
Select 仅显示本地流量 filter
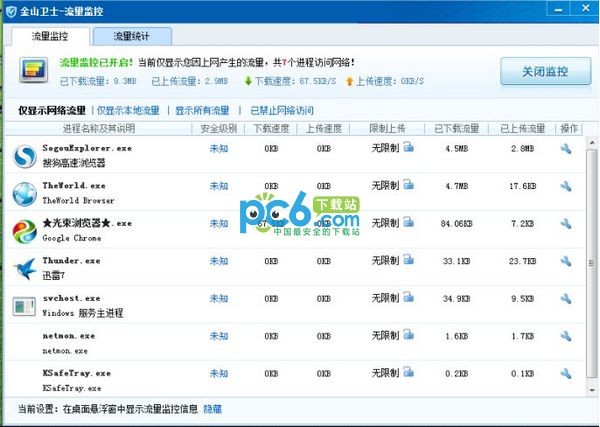click(128, 111)
